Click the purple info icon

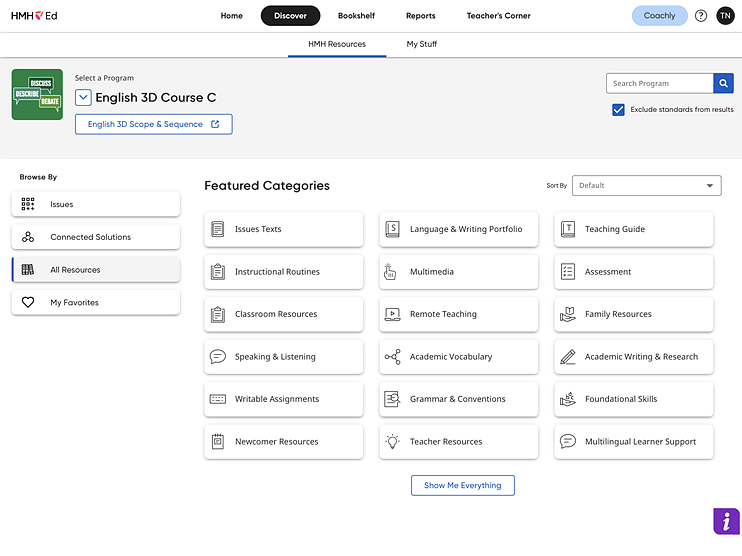726,521
